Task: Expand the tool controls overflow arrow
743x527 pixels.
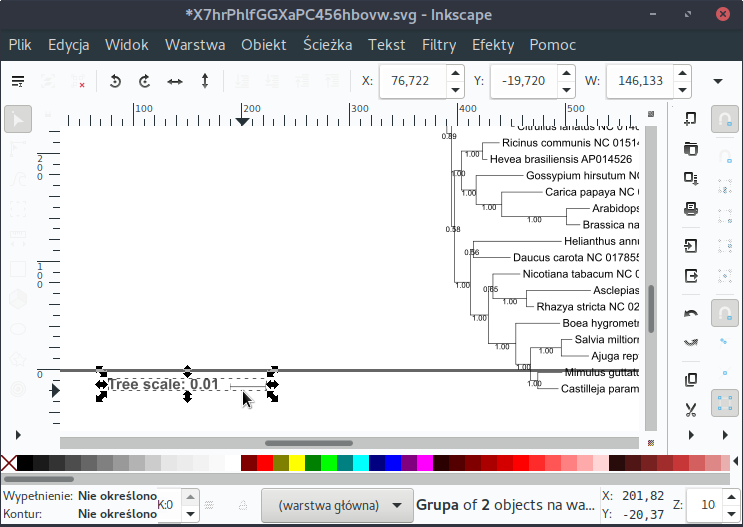Action: point(717,81)
